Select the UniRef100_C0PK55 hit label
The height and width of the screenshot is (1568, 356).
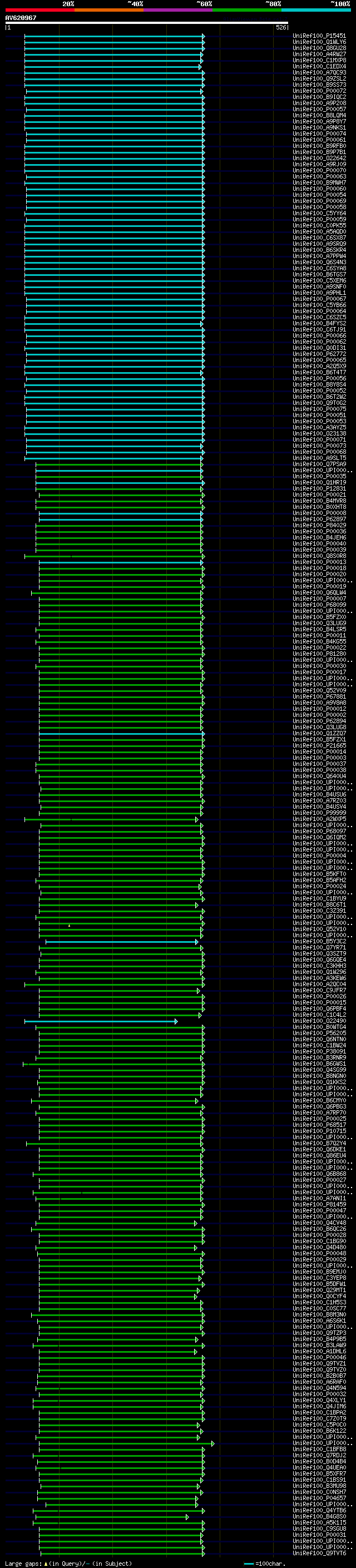click(x=319, y=226)
